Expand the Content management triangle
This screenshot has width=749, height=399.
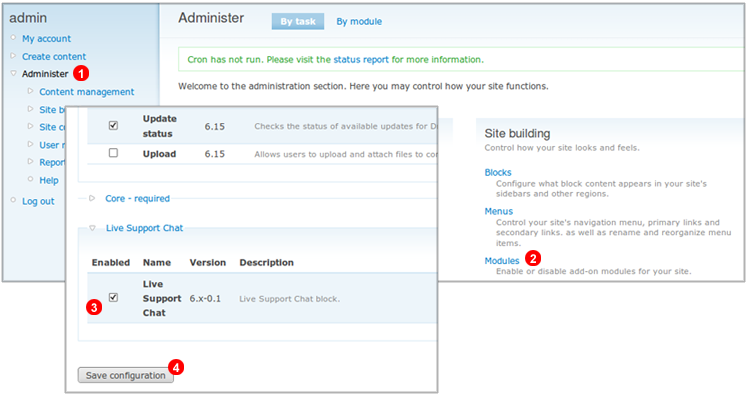pos(31,91)
